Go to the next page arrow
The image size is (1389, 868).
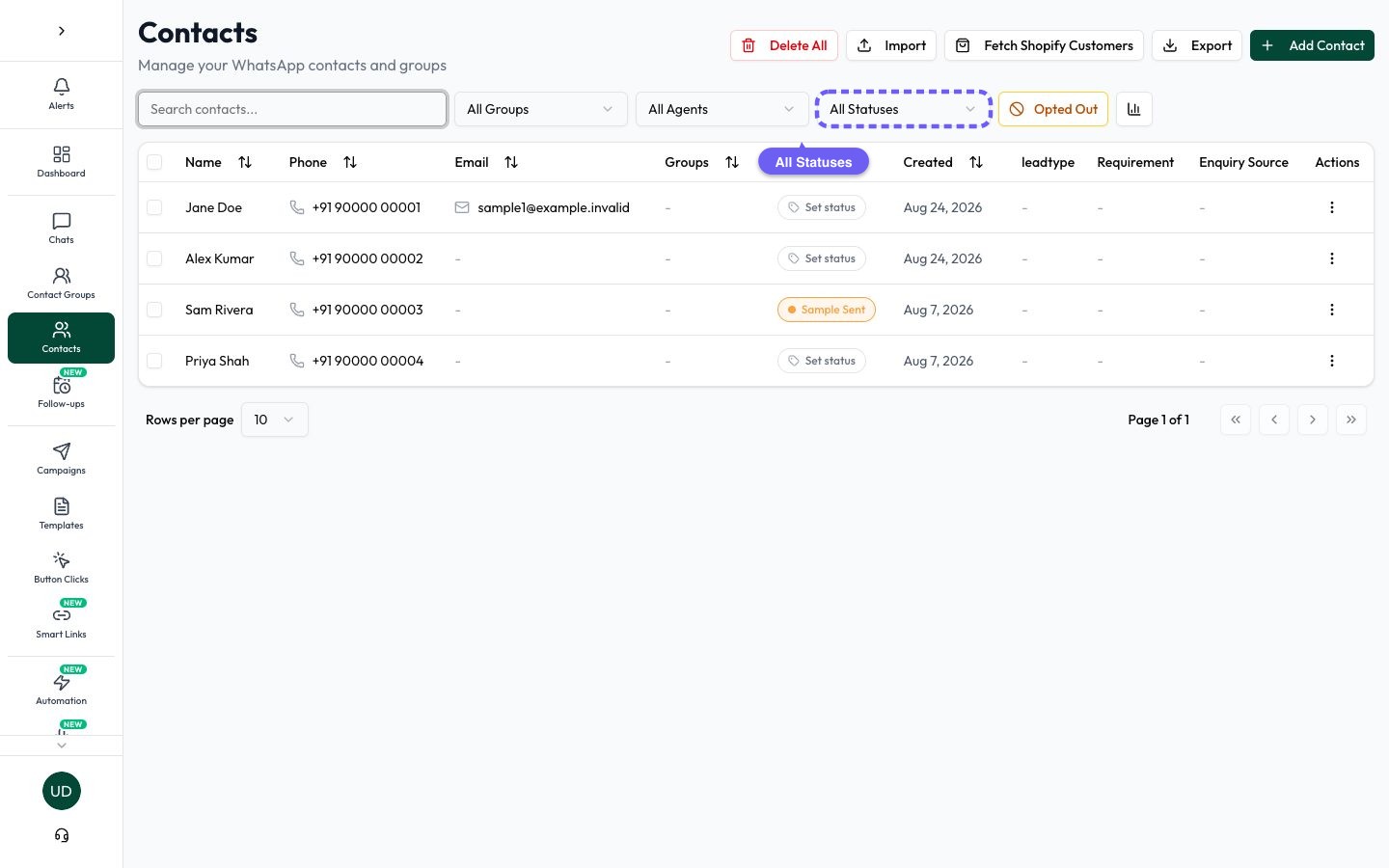pyautogui.click(x=1313, y=420)
